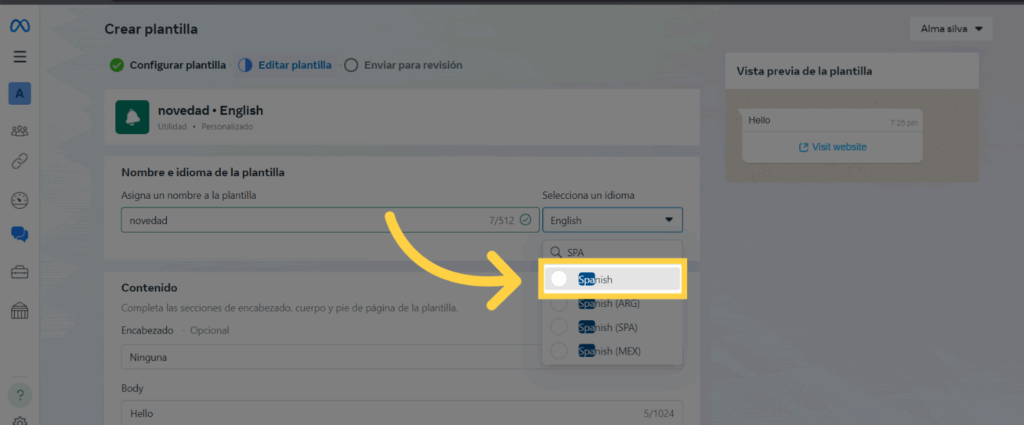Click the bank building sidebar icon
Image resolution: width=1024 pixels, height=425 pixels.
coord(20,311)
